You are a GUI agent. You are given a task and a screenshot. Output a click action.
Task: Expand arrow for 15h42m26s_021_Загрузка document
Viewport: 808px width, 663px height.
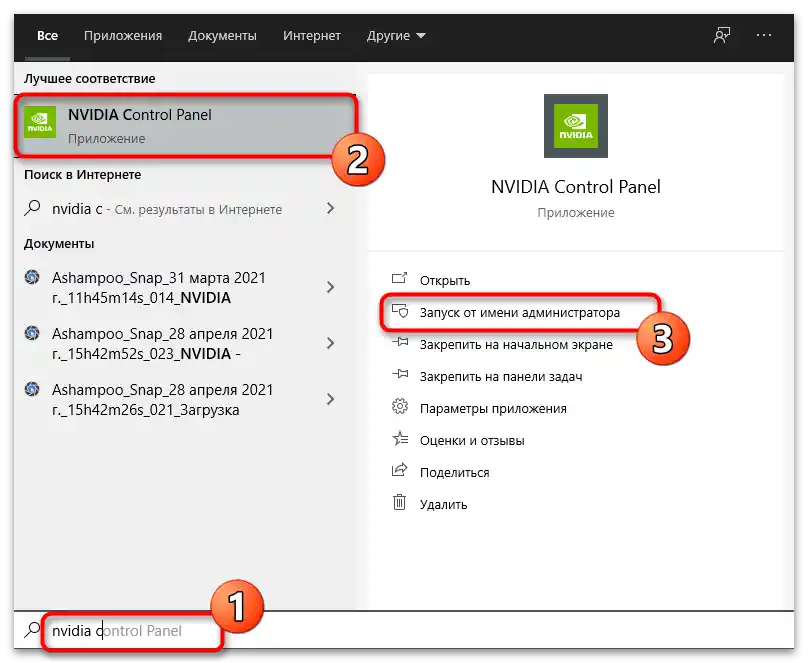331,399
